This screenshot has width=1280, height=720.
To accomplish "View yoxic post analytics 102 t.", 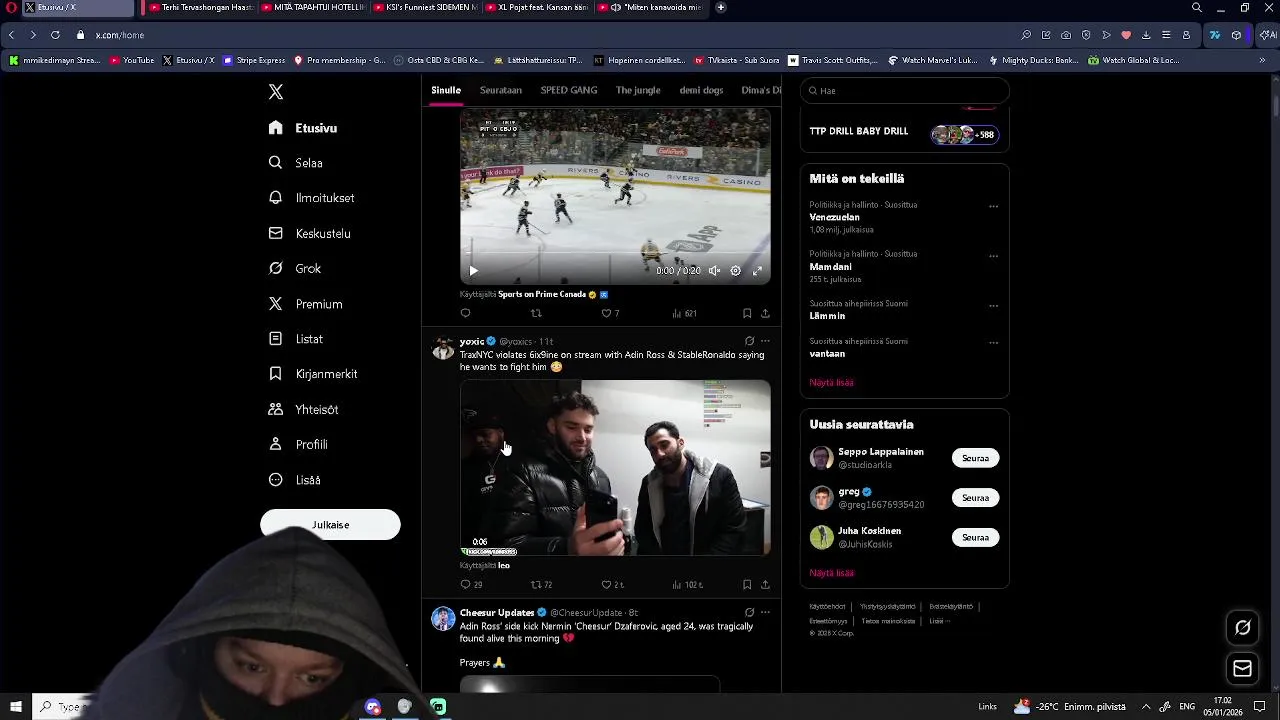I will tap(688, 585).
